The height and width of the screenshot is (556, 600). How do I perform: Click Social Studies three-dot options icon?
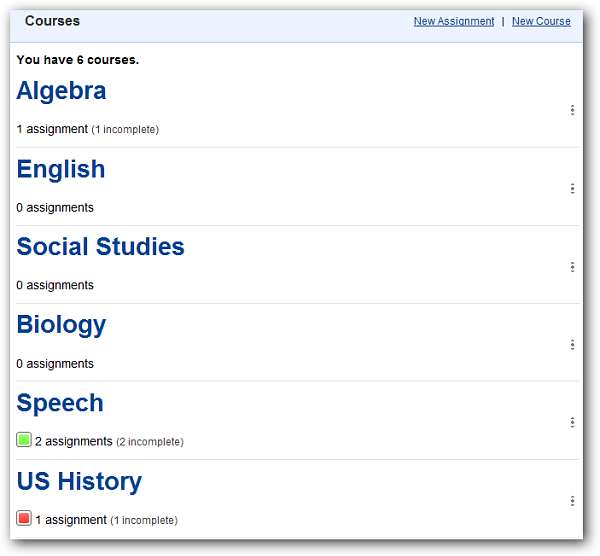[572, 267]
